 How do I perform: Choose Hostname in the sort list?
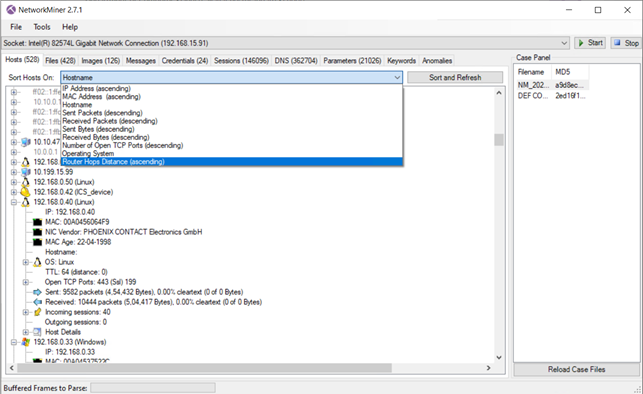(232, 105)
